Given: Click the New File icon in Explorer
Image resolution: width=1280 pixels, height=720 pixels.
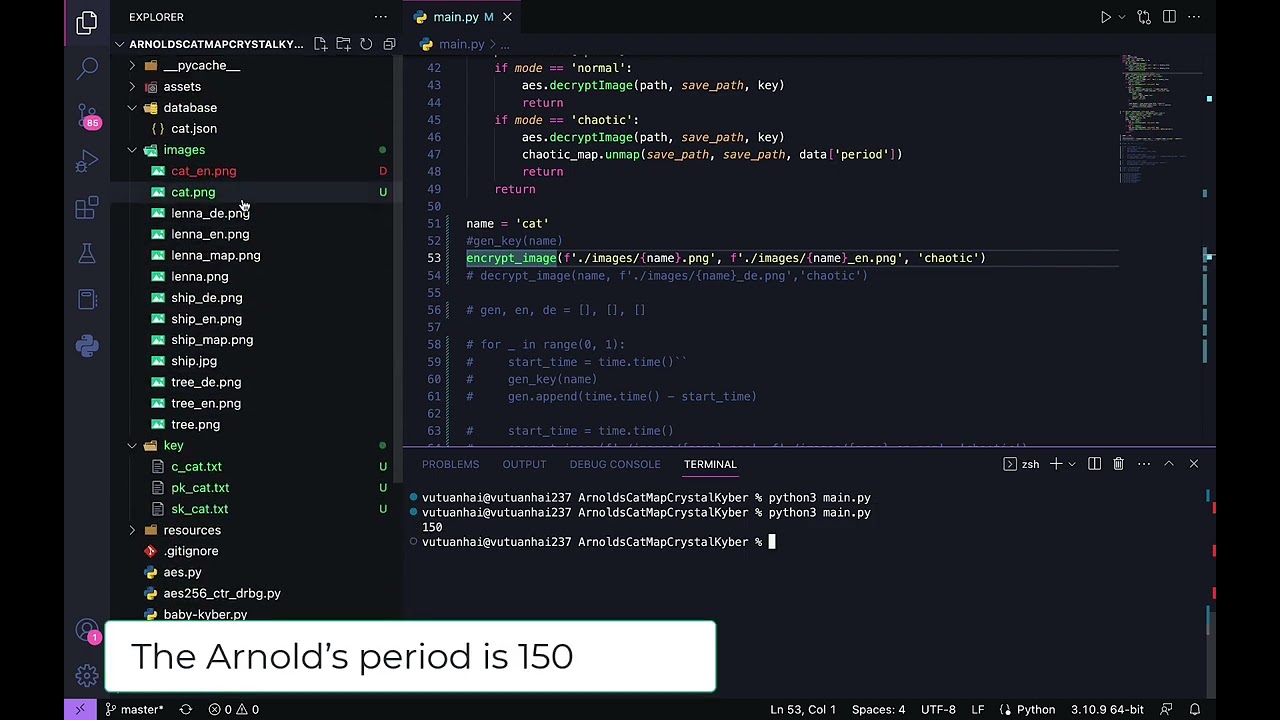Looking at the screenshot, I should click(x=320, y=44).
